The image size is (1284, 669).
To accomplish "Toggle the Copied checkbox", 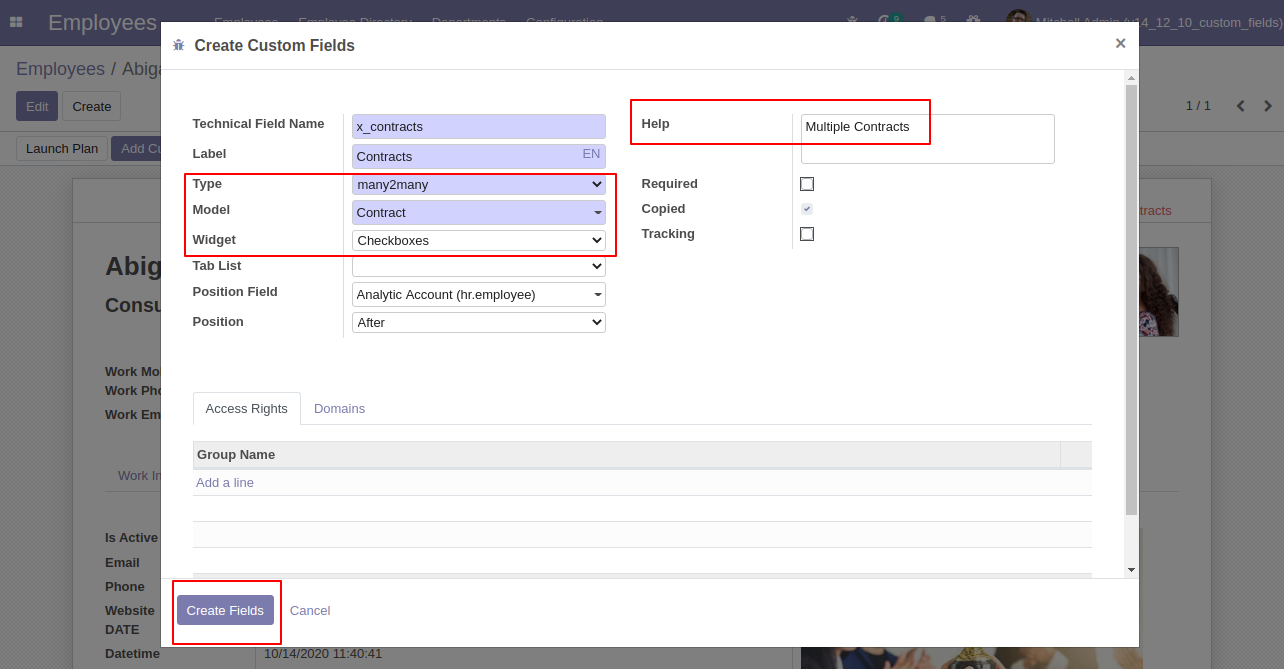I will point(807,209).
